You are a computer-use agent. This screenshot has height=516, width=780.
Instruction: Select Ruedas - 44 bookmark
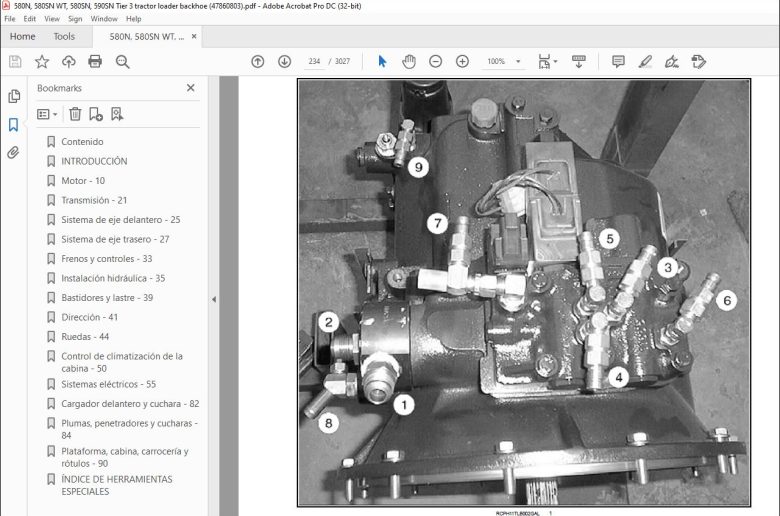(85, 337)
